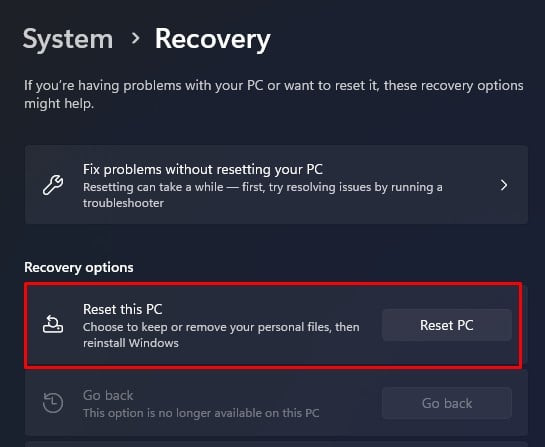Image resolution: width=545 pixels, height=447 pixels.
Task: Click the Reset this PC icon
Action: tap(53, 324)
